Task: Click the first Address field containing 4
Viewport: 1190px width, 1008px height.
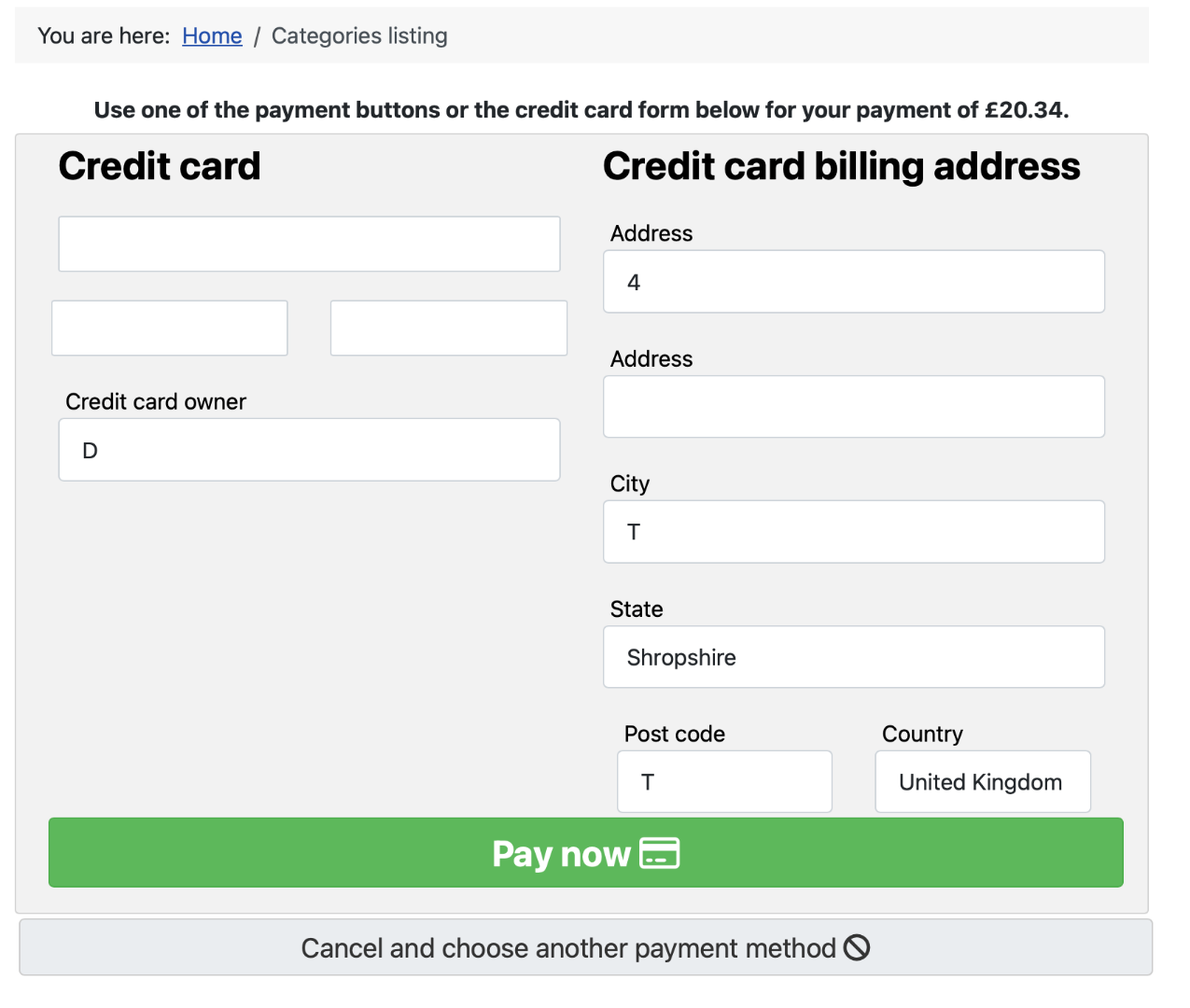Action: pos(853,282)
